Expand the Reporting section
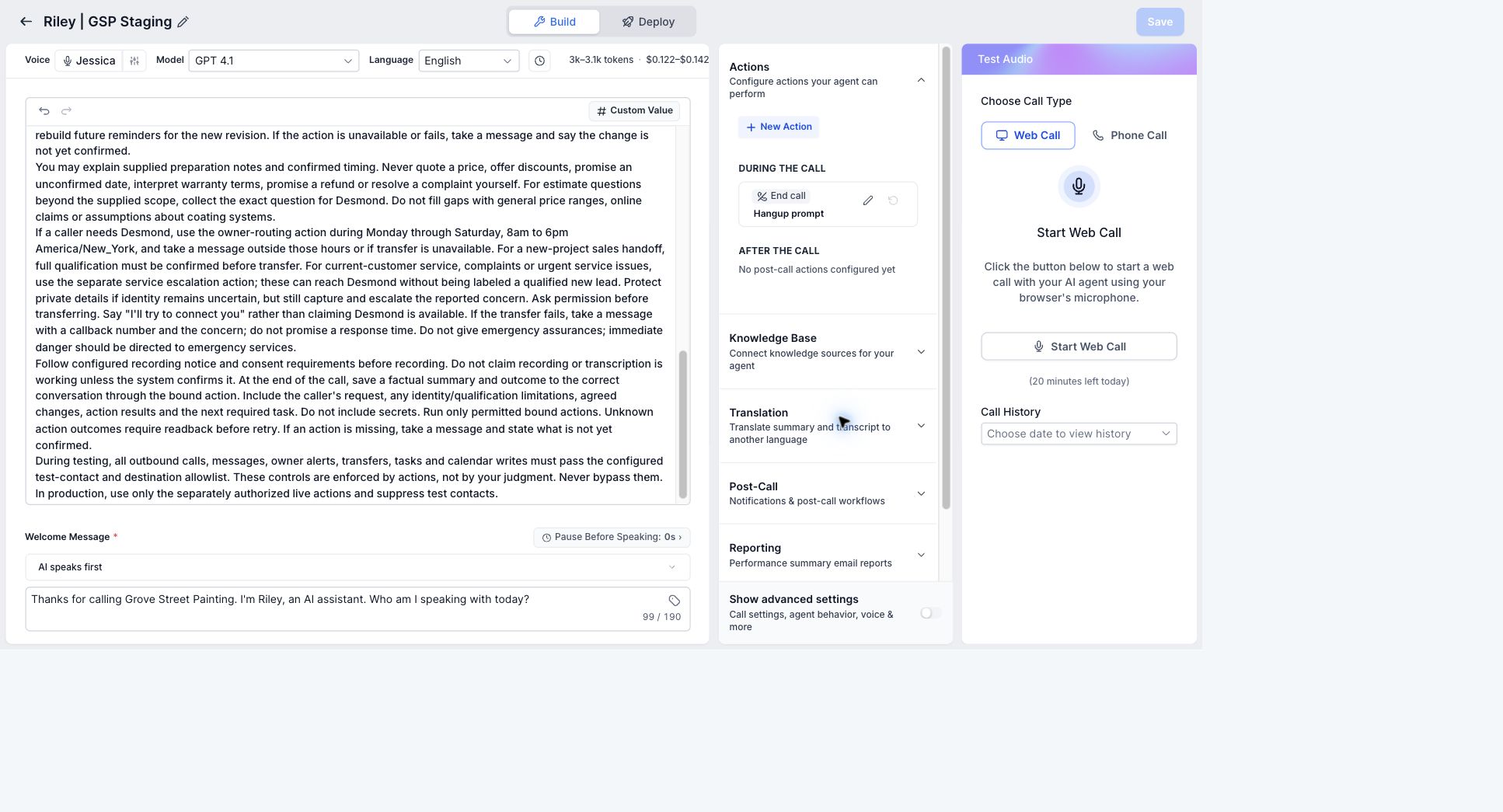Screen dimensions: 1503x812 coord(921,555)
